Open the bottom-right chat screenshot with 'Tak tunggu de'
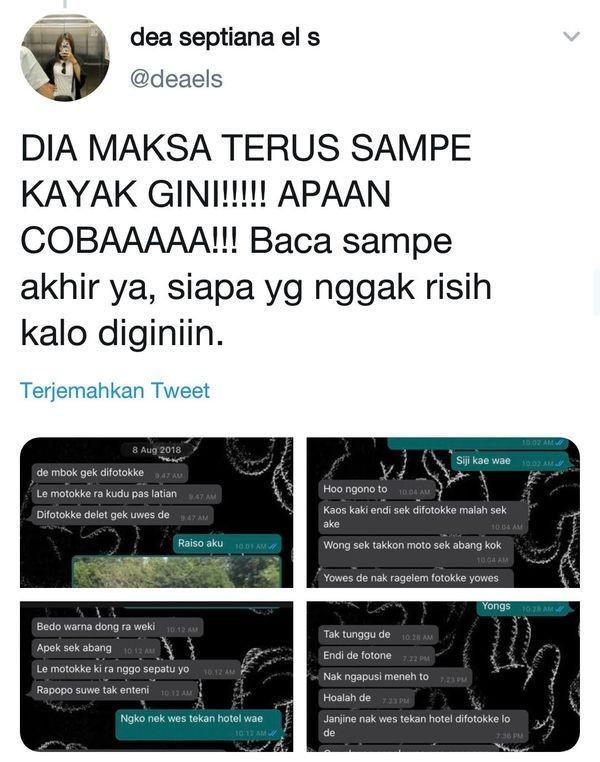The image size is (600, 762). 443,676
